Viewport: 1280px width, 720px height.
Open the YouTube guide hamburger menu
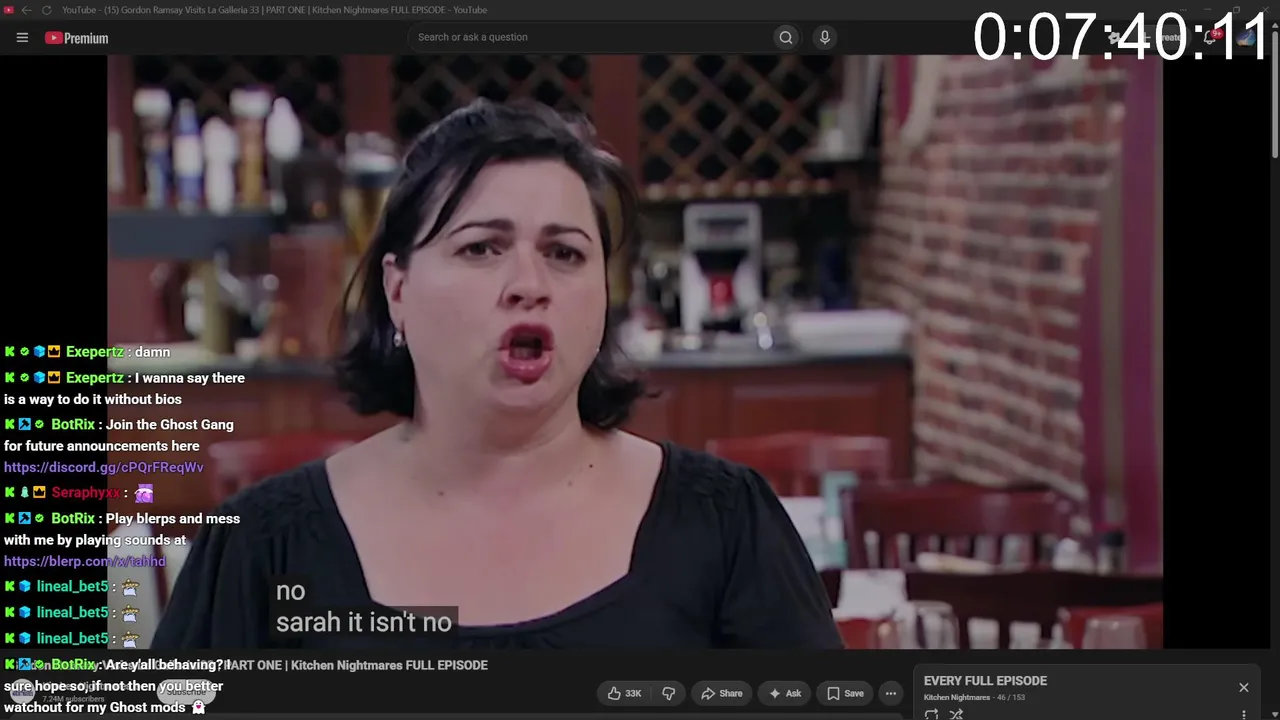point(22,37)
